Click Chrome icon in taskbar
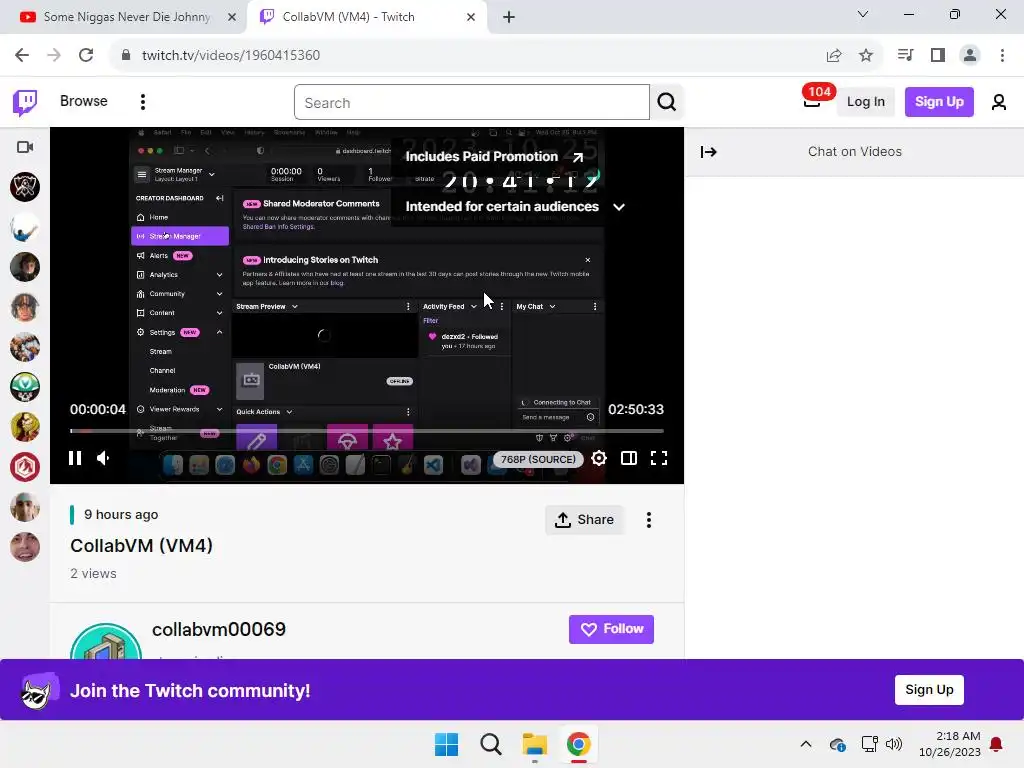 click(x=578, y=744)
